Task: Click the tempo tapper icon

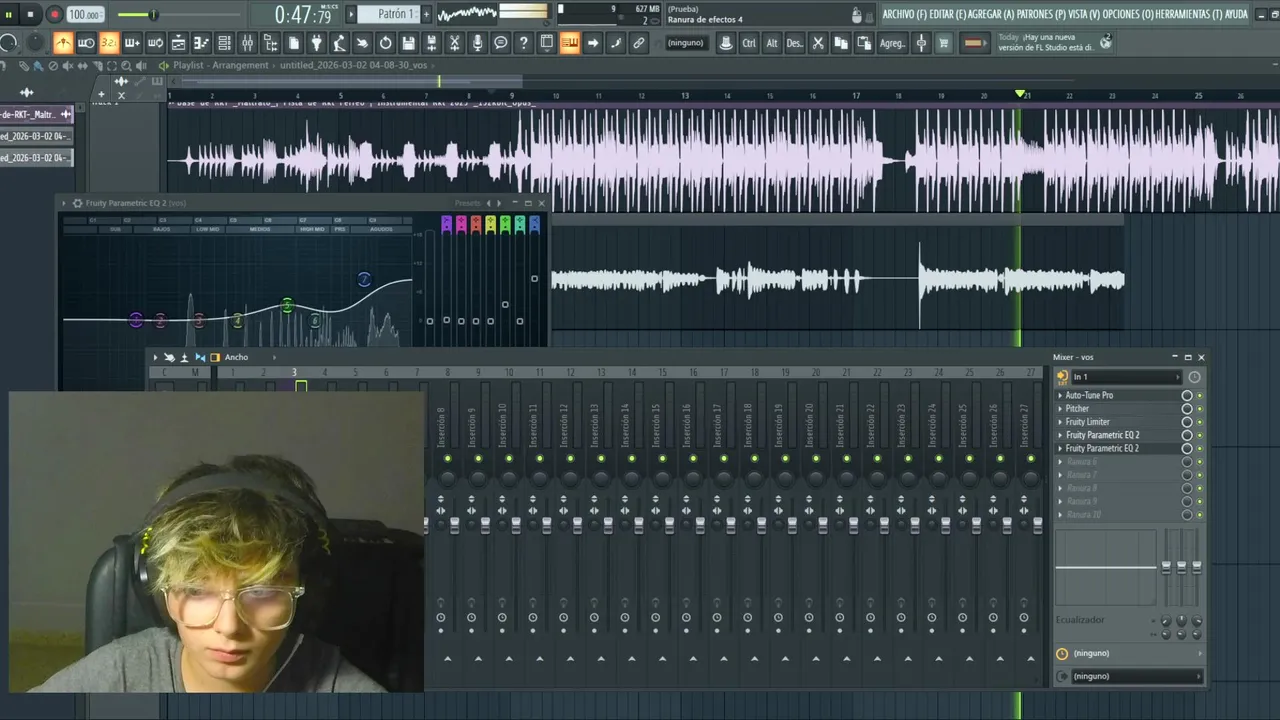Action: [340, 43]
